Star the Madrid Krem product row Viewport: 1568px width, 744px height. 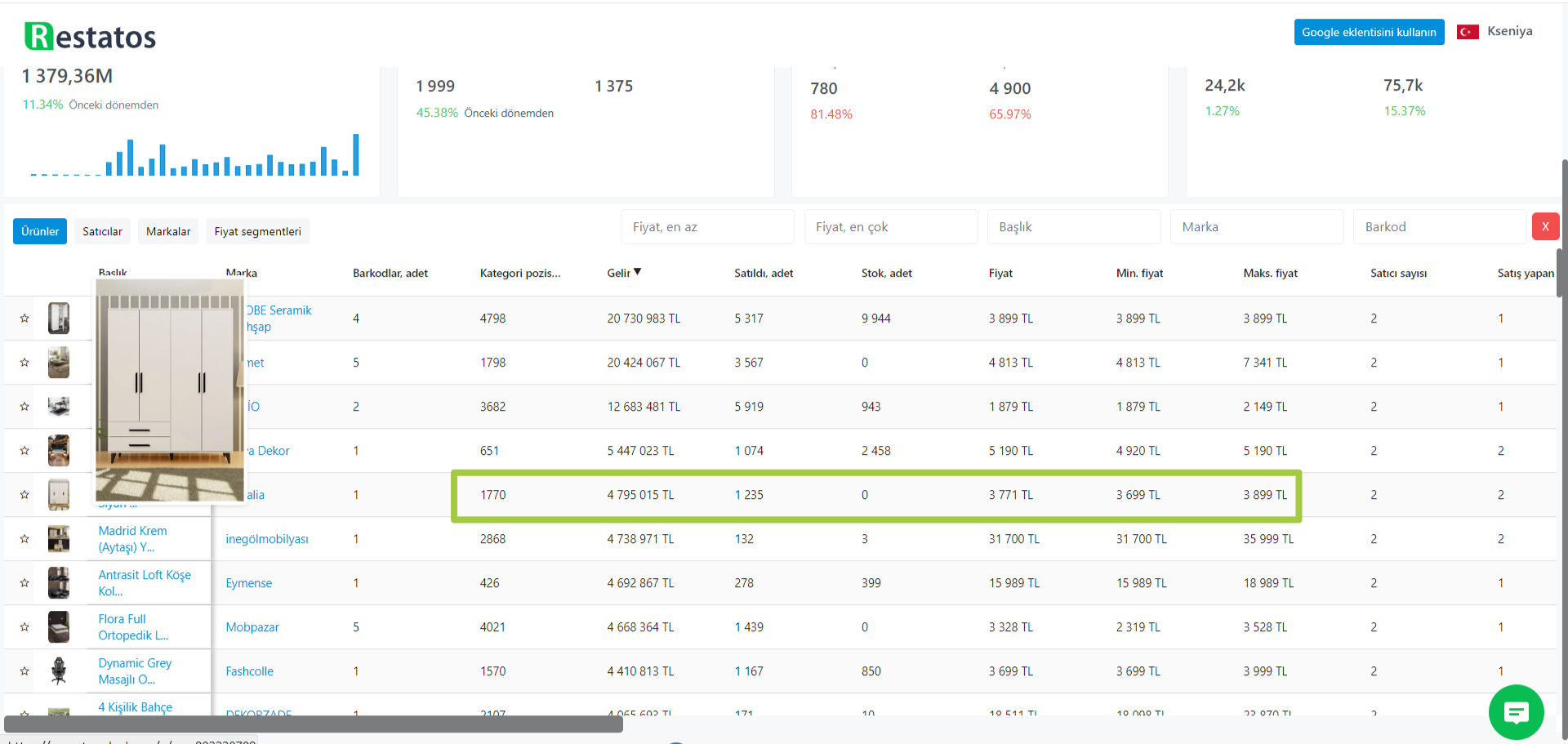click(24, 539)
